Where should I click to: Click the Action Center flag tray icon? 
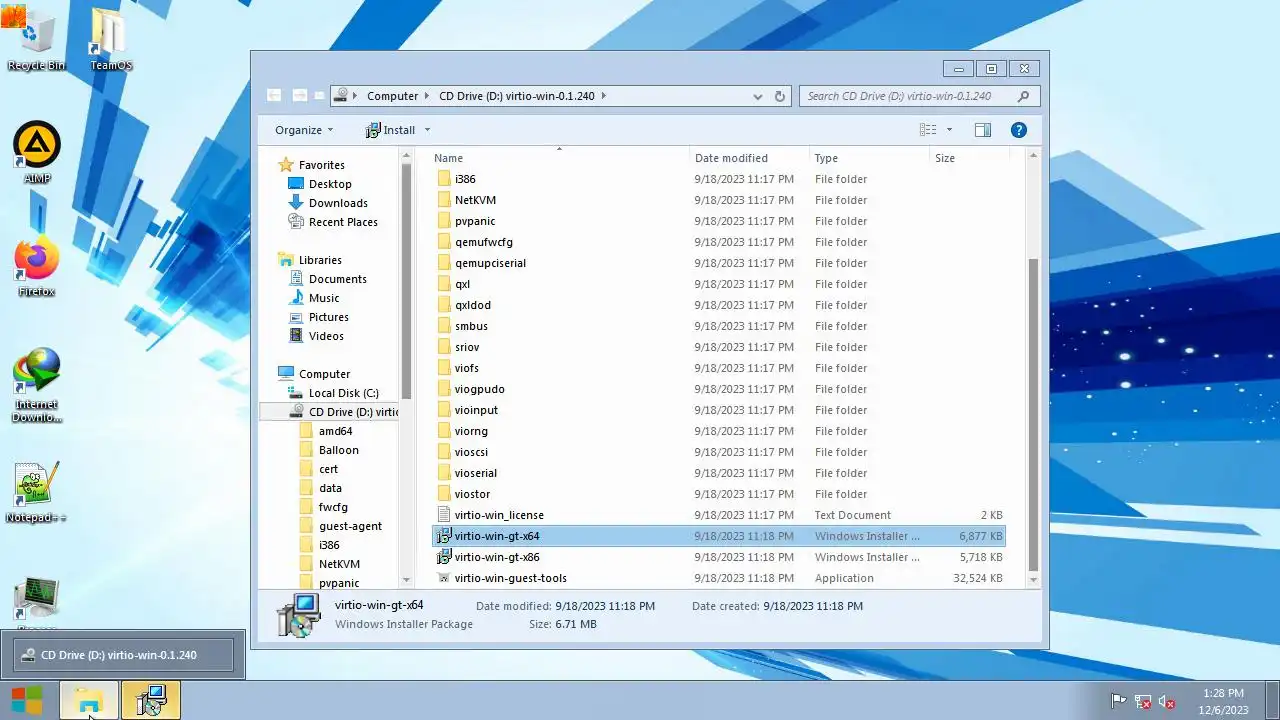pyautogui.click(x=1118, y=701)
